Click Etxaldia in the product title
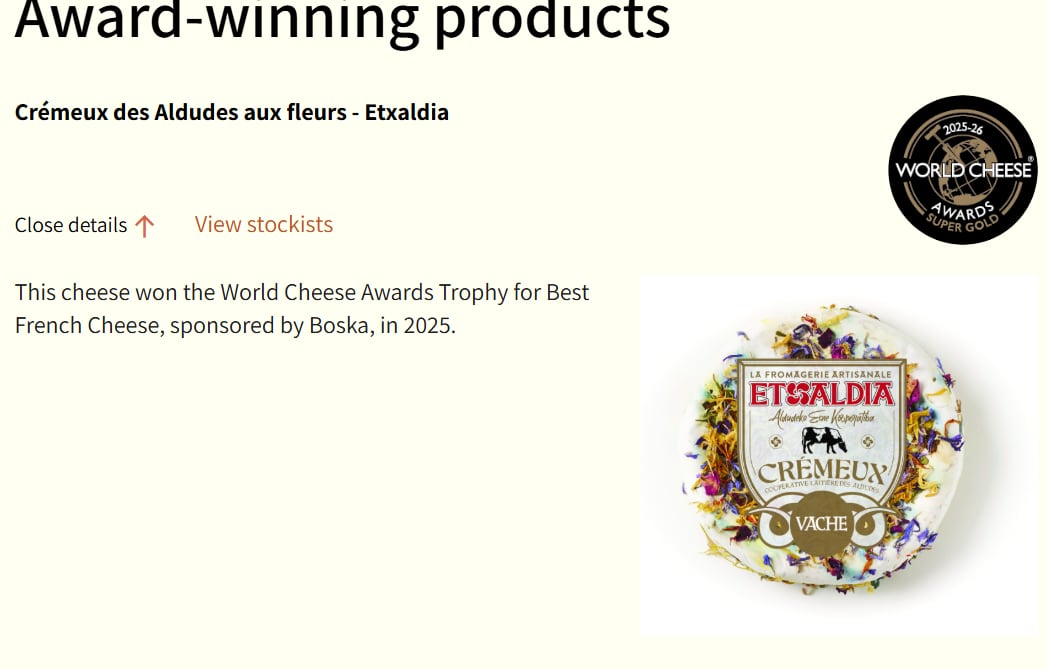Image resolution: width=1047 pixels, height=669 pixels. 406,112
